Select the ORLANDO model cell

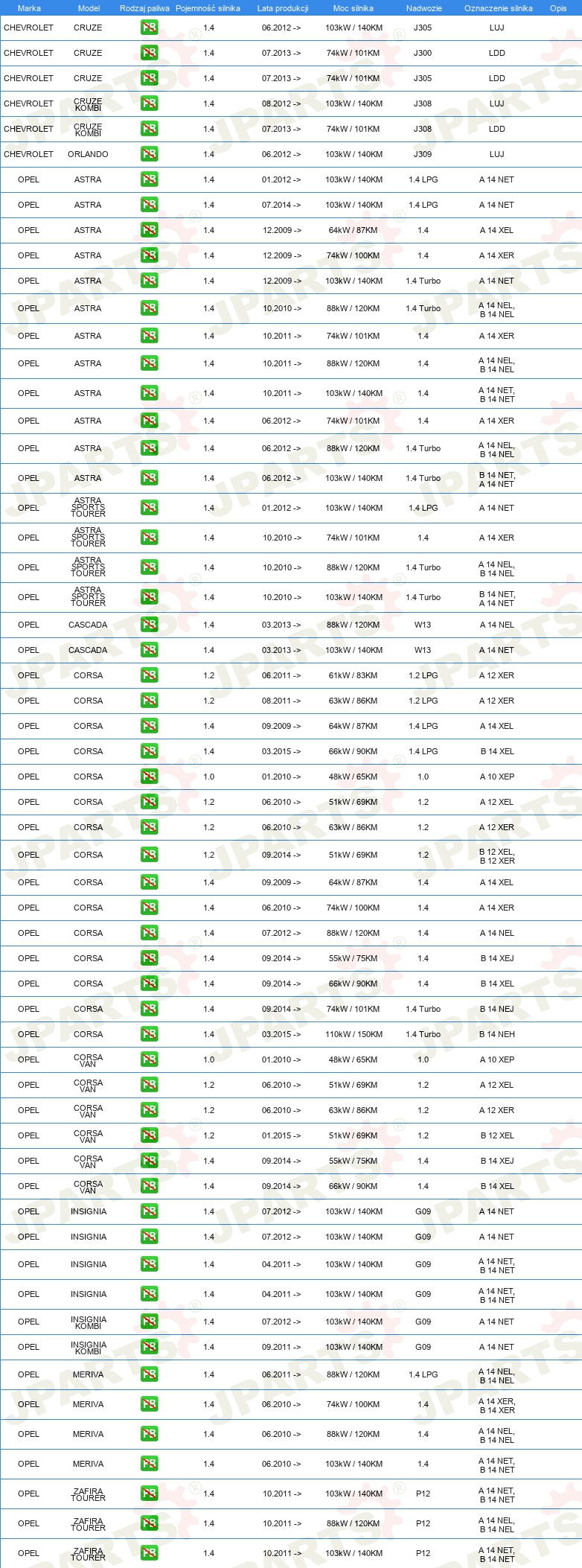coord(88,154)
